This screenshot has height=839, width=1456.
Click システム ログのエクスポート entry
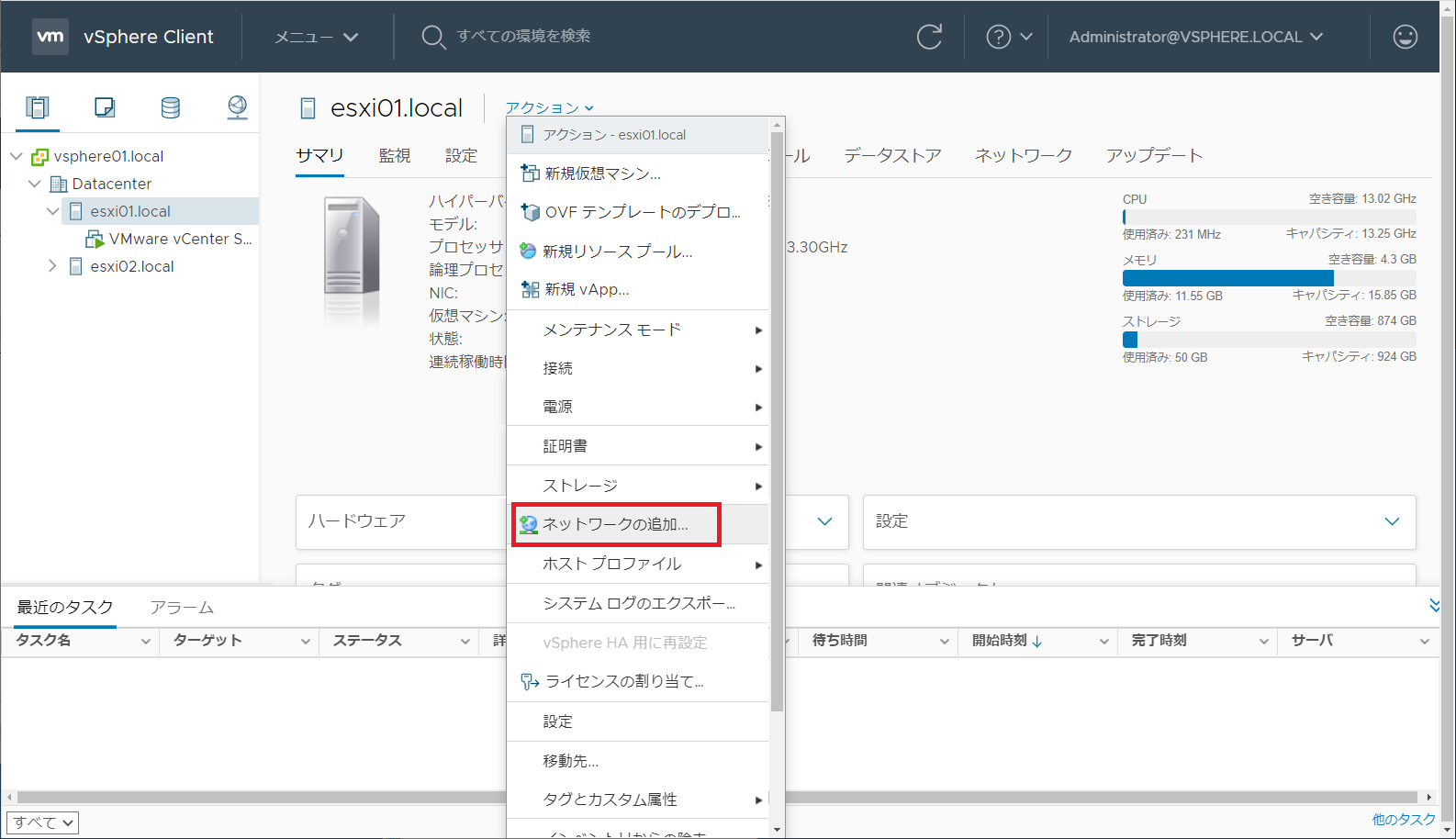coord(637,603)
